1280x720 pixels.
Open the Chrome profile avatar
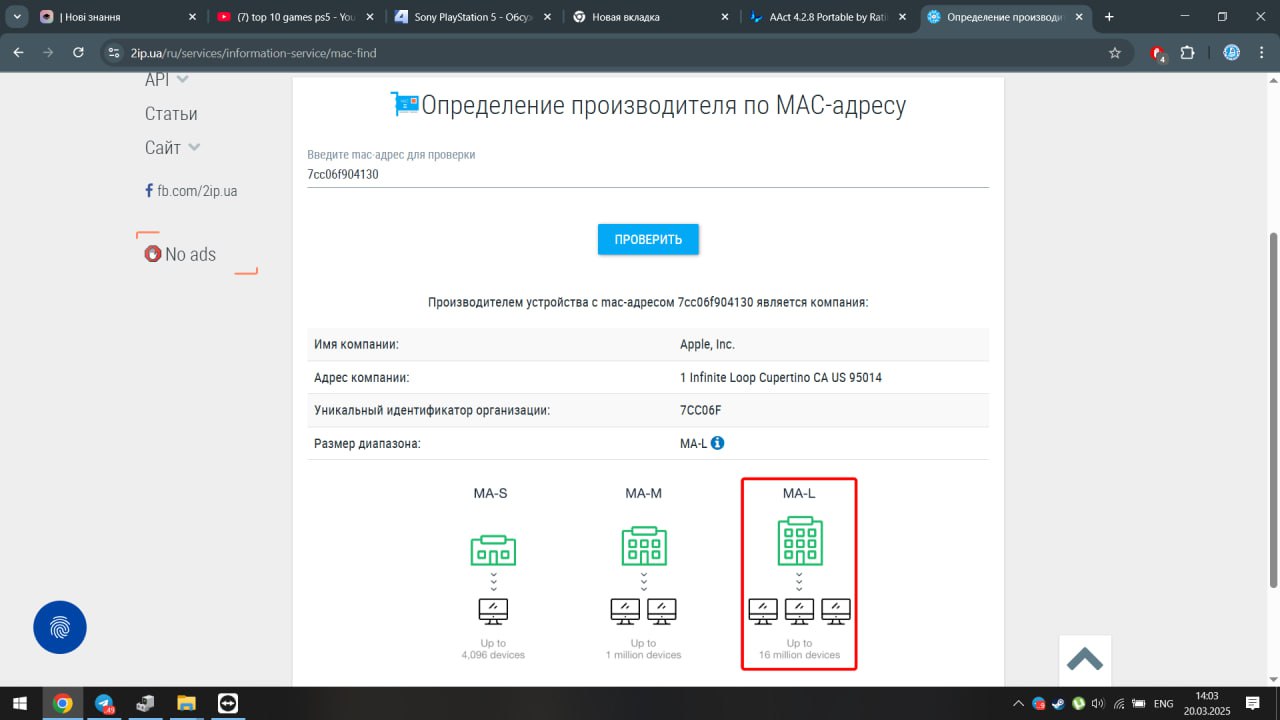(1232, 53)
